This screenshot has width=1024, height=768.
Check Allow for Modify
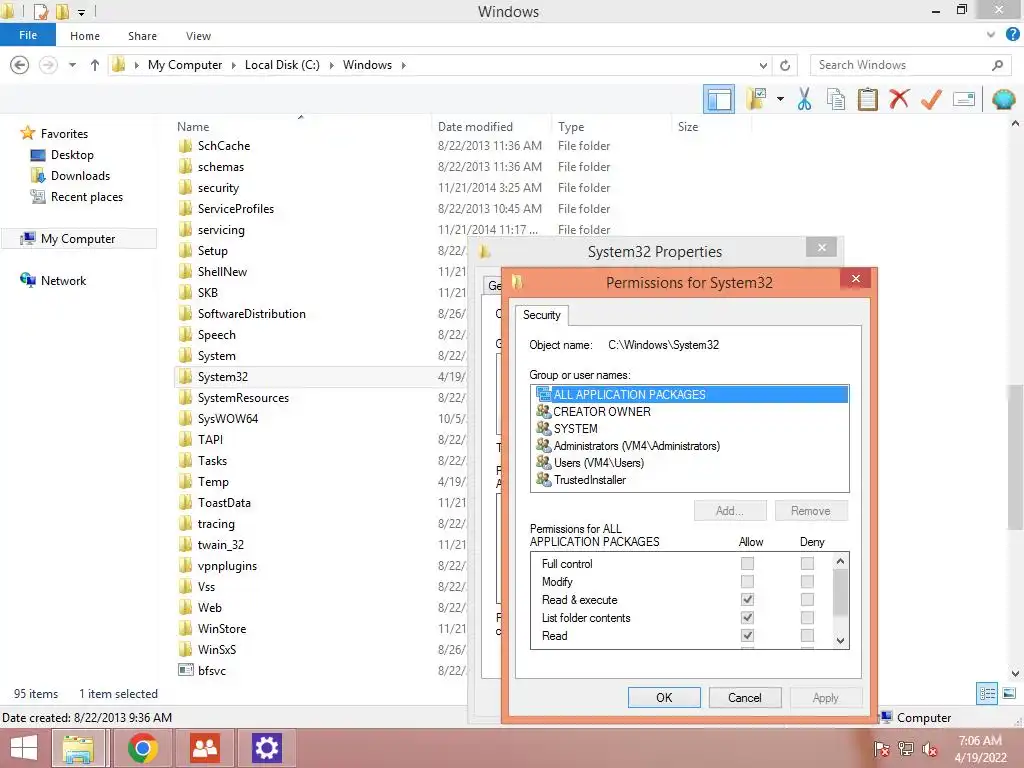(x=747, y=581)
